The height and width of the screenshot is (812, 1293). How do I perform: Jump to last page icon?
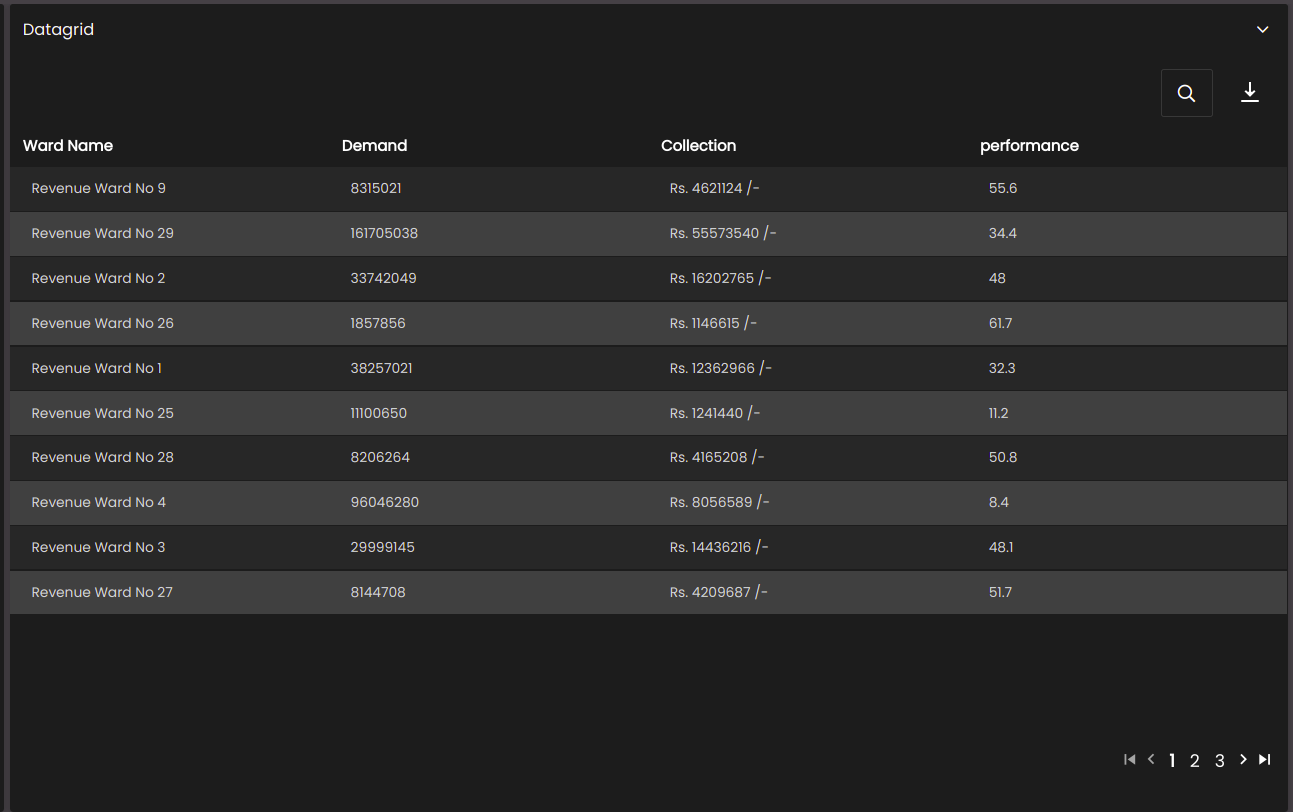[1264, 760]
